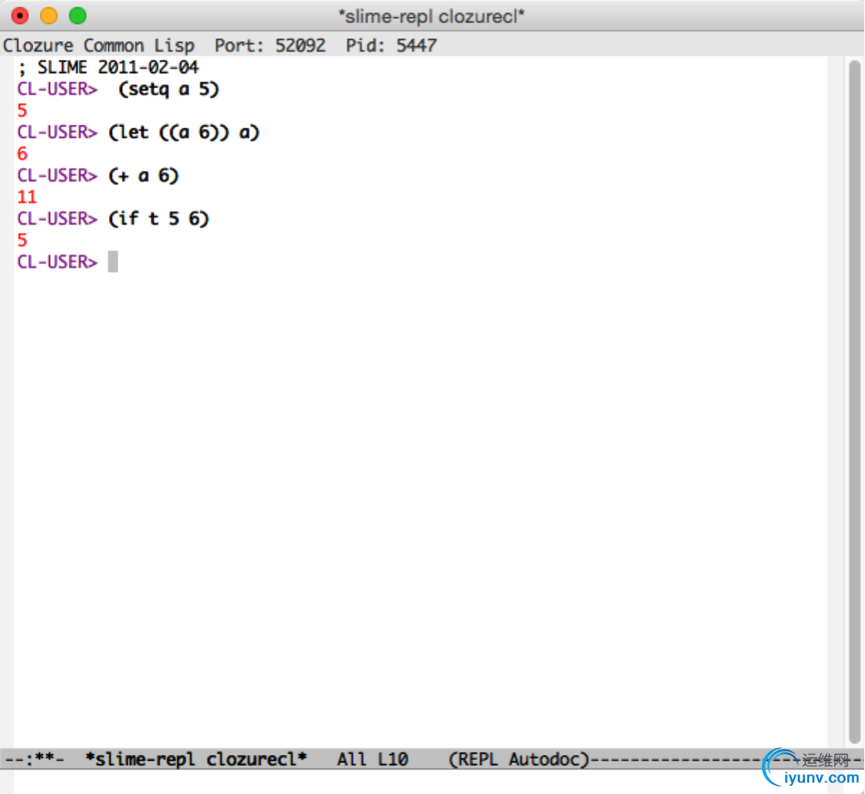Click 'Port: 52092' in header line
Viewport: 865px width, 794px height.
270,45
